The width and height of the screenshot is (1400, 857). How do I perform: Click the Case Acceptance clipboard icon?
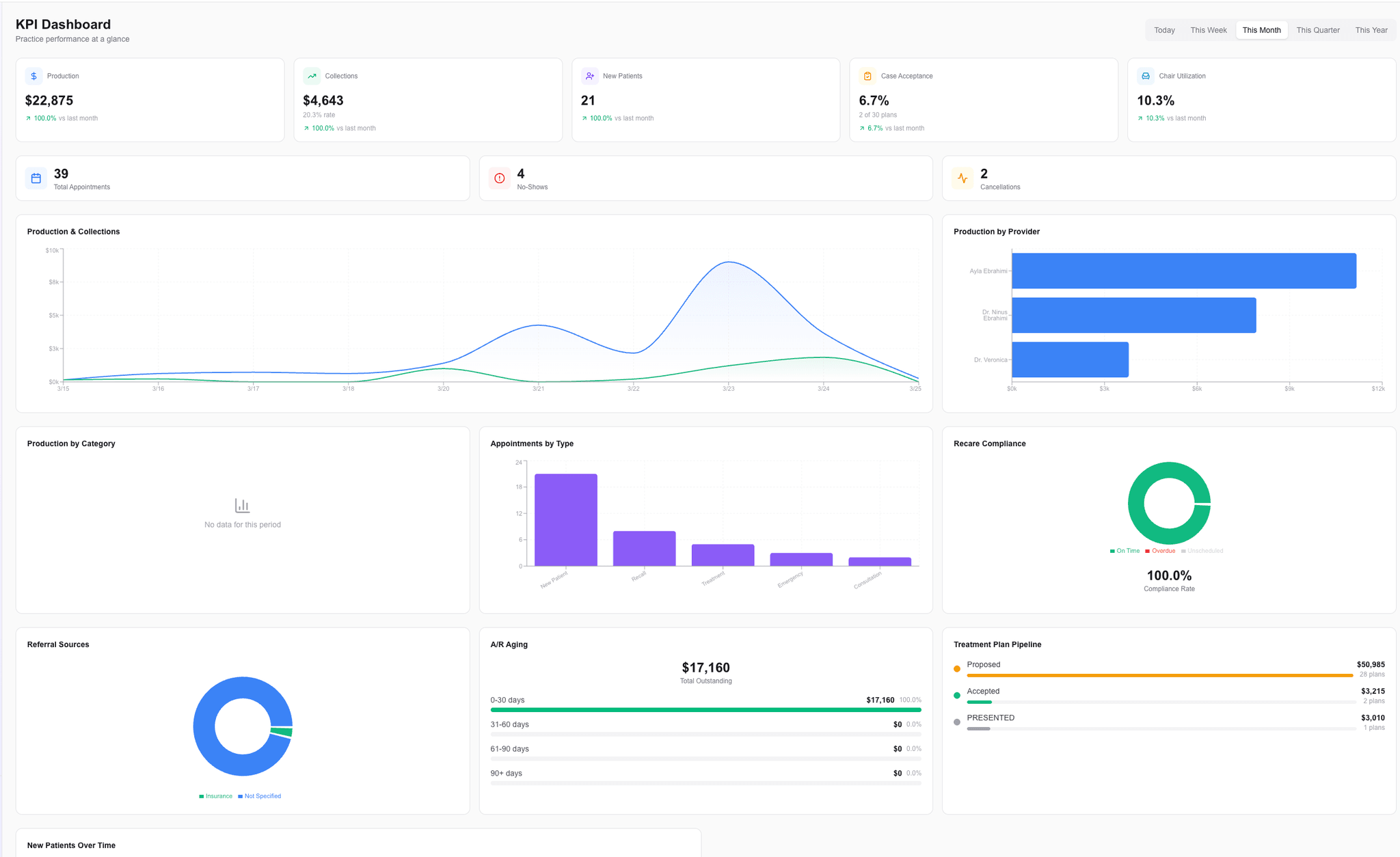[867, 76]
